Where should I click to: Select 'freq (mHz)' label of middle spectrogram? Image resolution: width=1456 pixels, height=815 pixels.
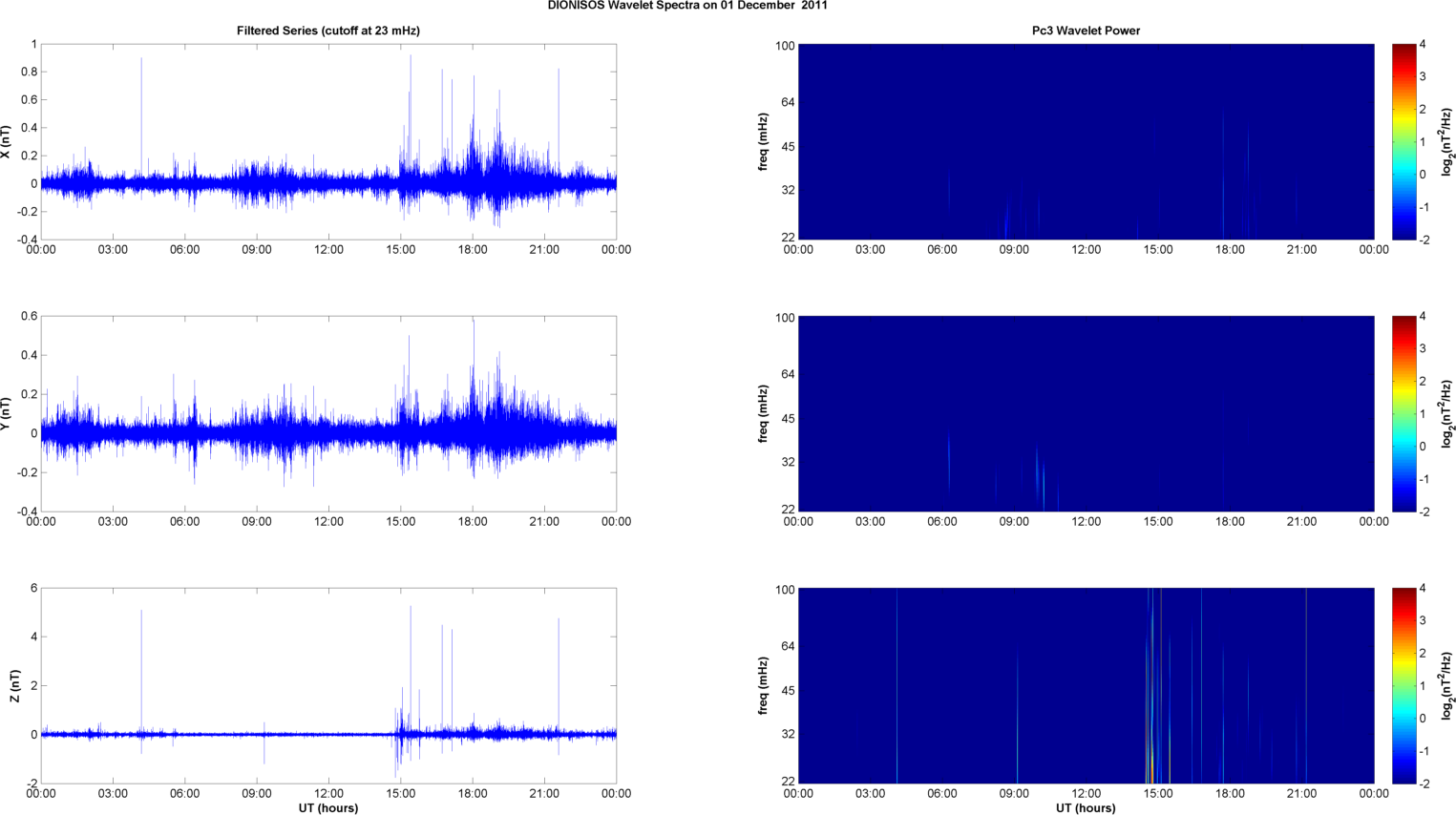[x=763, y=413]
